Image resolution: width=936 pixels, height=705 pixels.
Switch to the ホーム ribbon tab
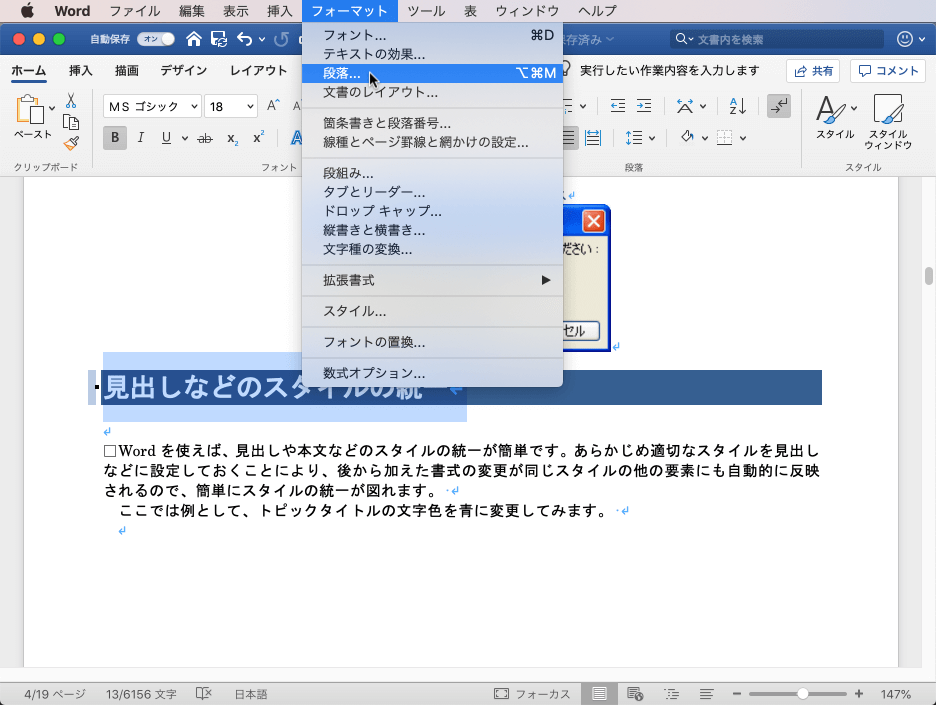click(28, 70)
